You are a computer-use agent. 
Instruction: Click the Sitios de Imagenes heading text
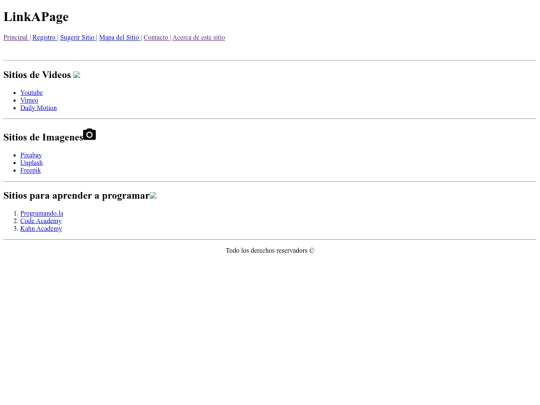pyautogui.click(x=43, y=137)
